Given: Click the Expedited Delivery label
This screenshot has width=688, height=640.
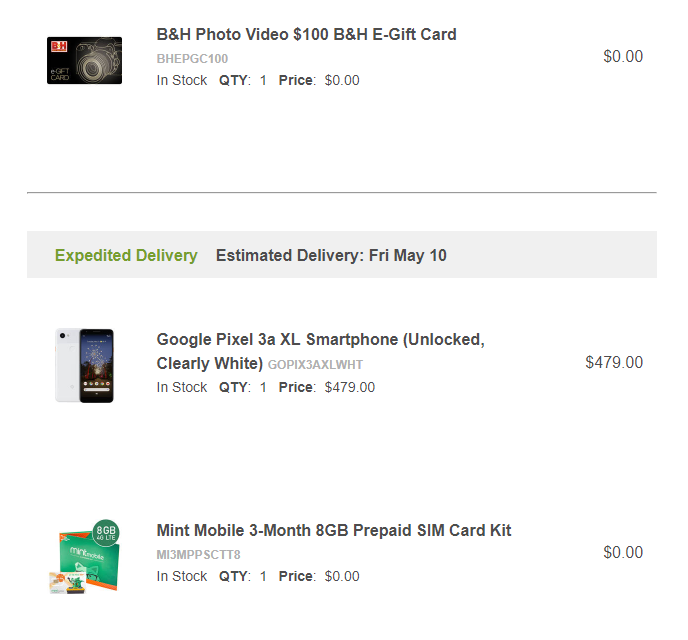Looking at the screenshot, I should tap(126, 255).
